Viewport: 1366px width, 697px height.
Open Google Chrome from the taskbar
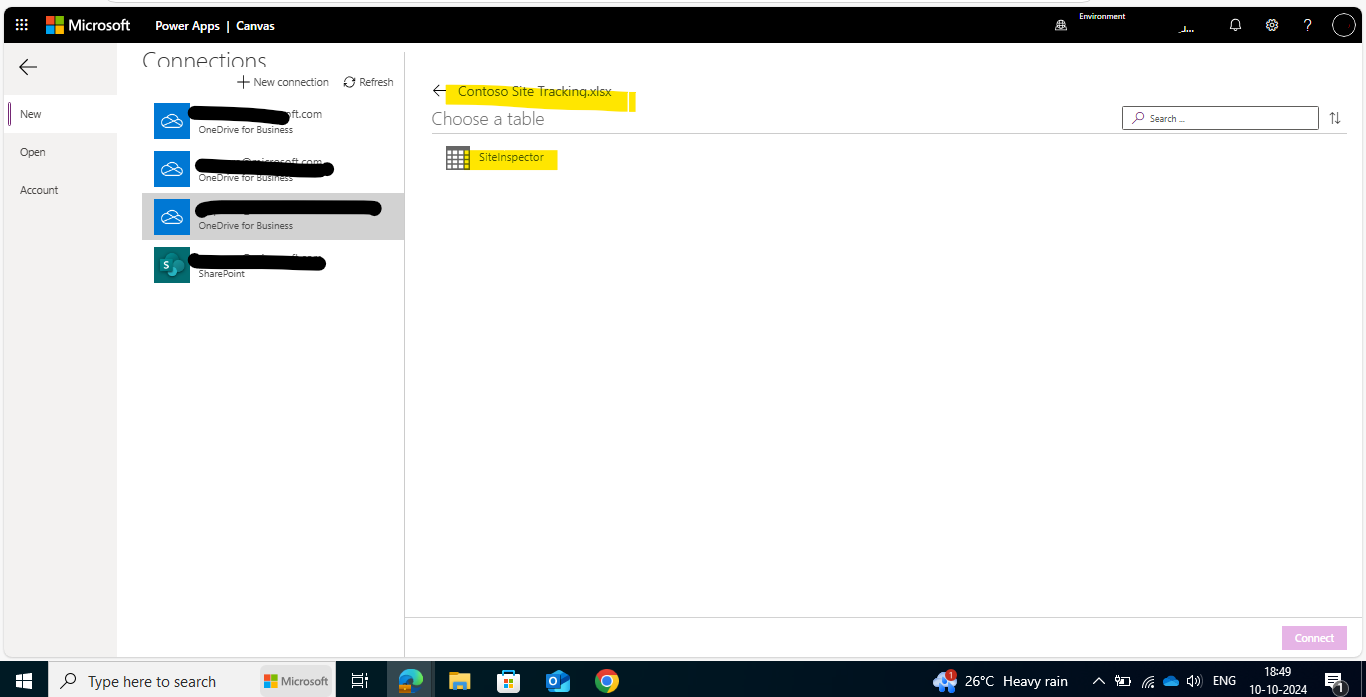(x=606, y=681)
